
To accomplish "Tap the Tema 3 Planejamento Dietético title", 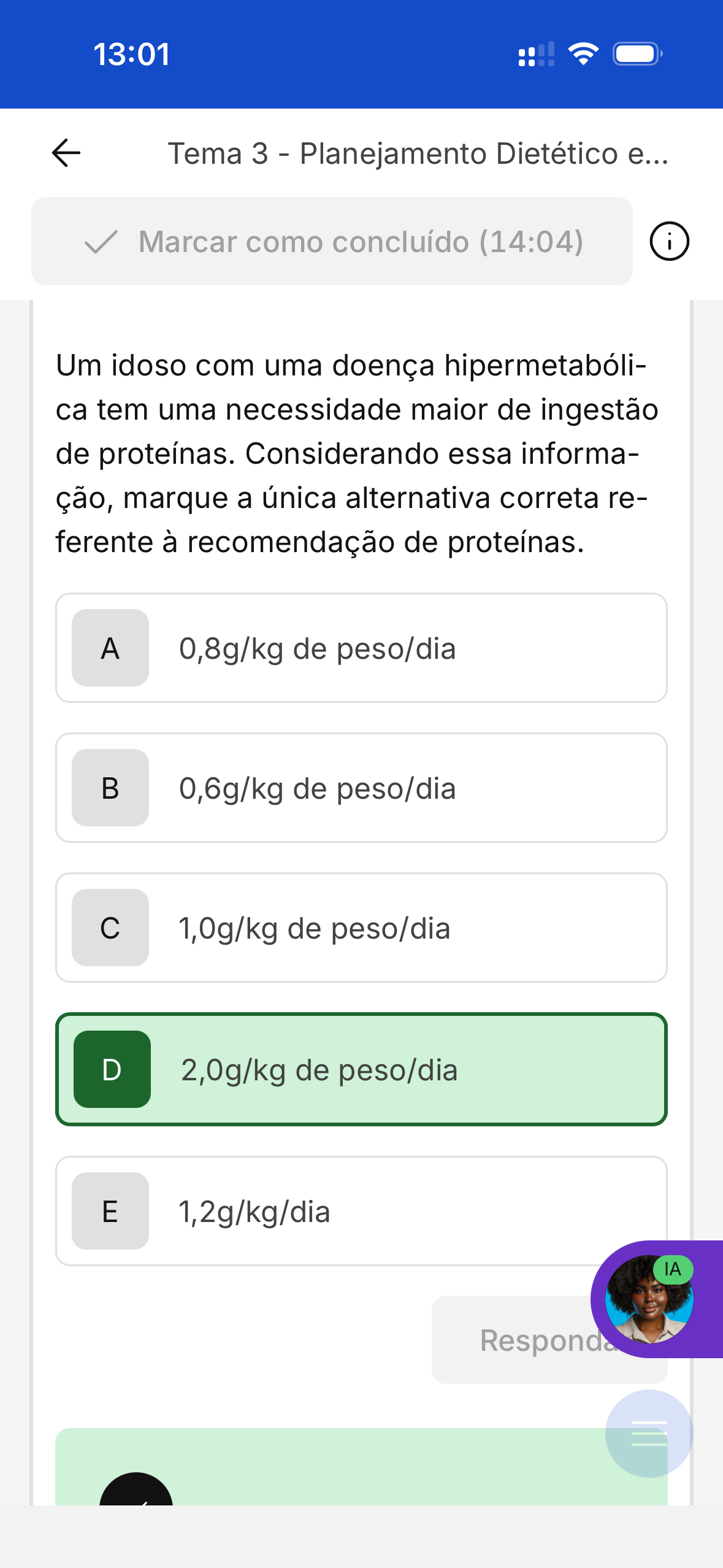I will coord(418,153).
